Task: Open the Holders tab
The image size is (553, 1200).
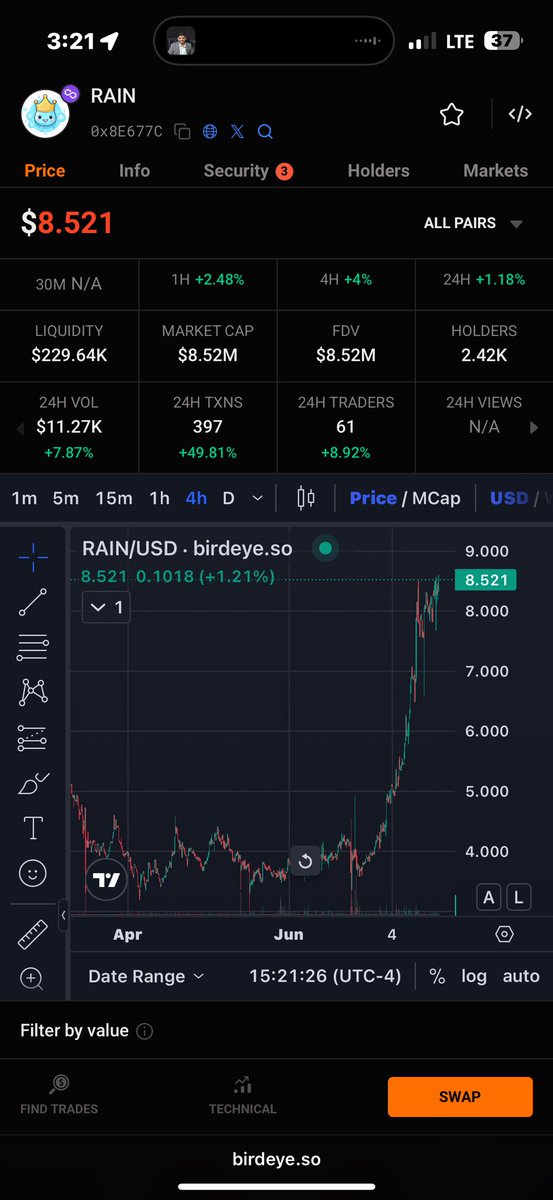Action: tap(379, 171)
